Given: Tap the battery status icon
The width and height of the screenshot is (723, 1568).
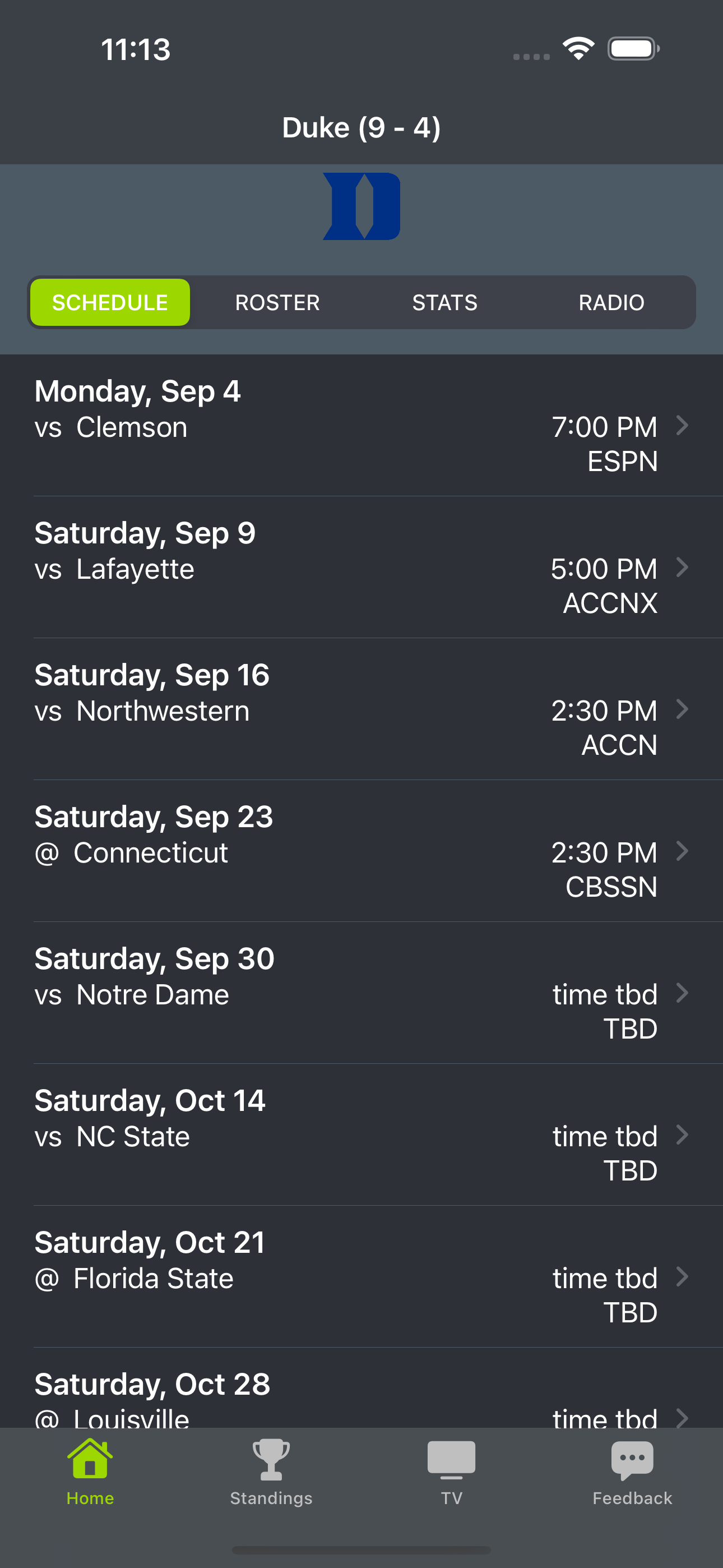Looking at the screenshot, I should [633, 49].
